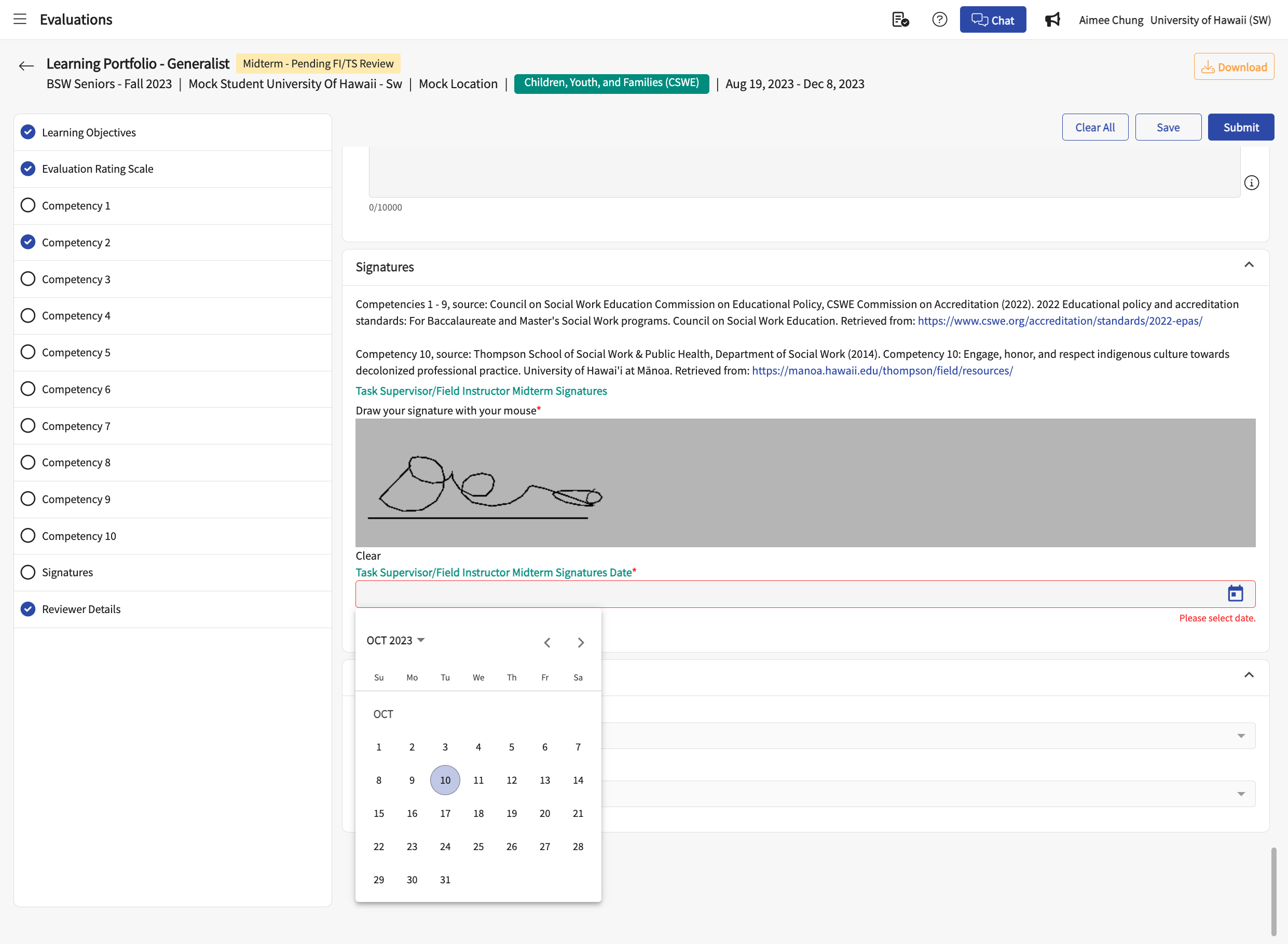This screenshot has height=944, width=1288.
Task: Click the signatures date input field
Action: pos(805,594)
